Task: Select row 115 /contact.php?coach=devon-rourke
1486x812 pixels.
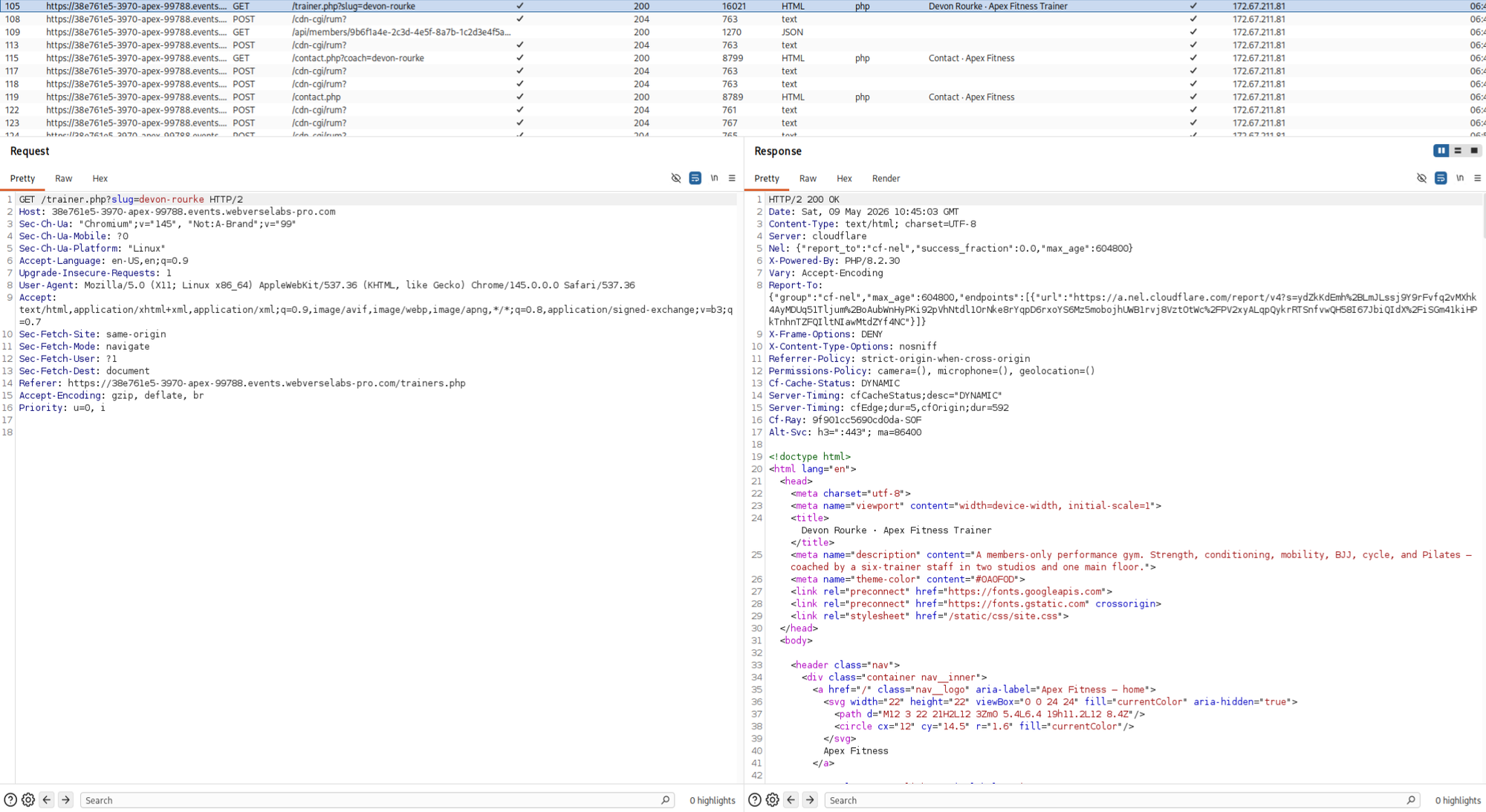Action: click(x=743, y=58)
